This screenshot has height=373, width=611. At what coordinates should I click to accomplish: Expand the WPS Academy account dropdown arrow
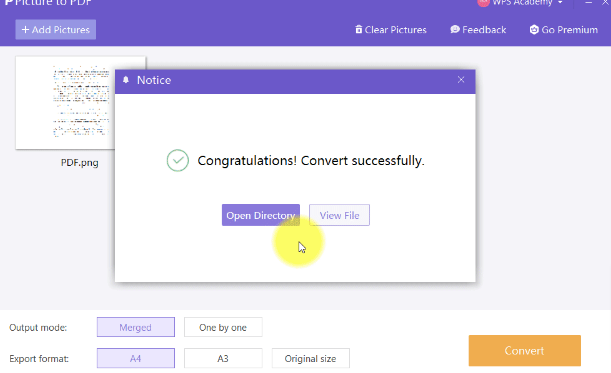(x=560, y=3)
